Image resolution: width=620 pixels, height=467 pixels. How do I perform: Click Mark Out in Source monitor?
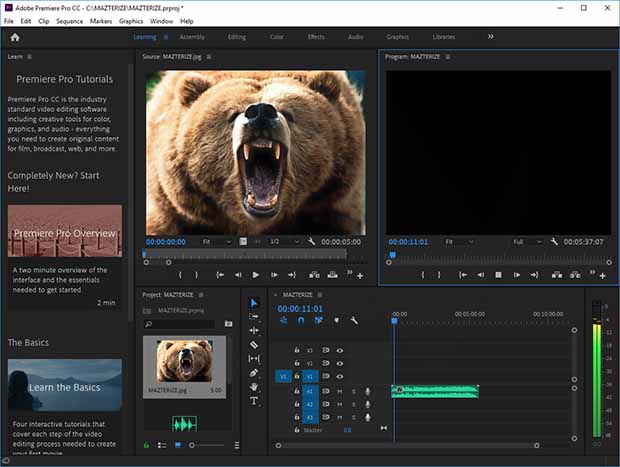pyautogui.click(x=197, y=275)
